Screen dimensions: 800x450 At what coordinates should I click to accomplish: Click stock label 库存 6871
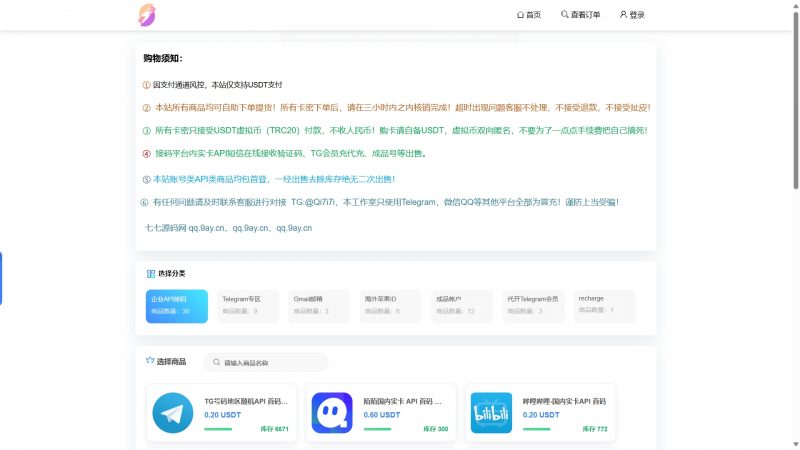[274, 429]
